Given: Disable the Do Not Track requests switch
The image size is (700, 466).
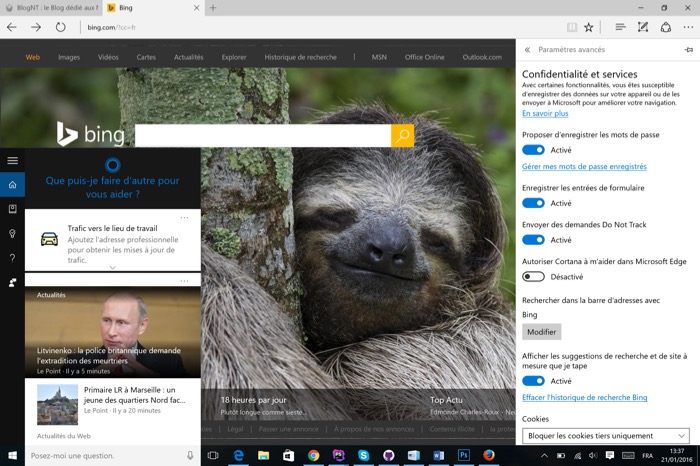Looking at the screenshot, I should 533,240.
